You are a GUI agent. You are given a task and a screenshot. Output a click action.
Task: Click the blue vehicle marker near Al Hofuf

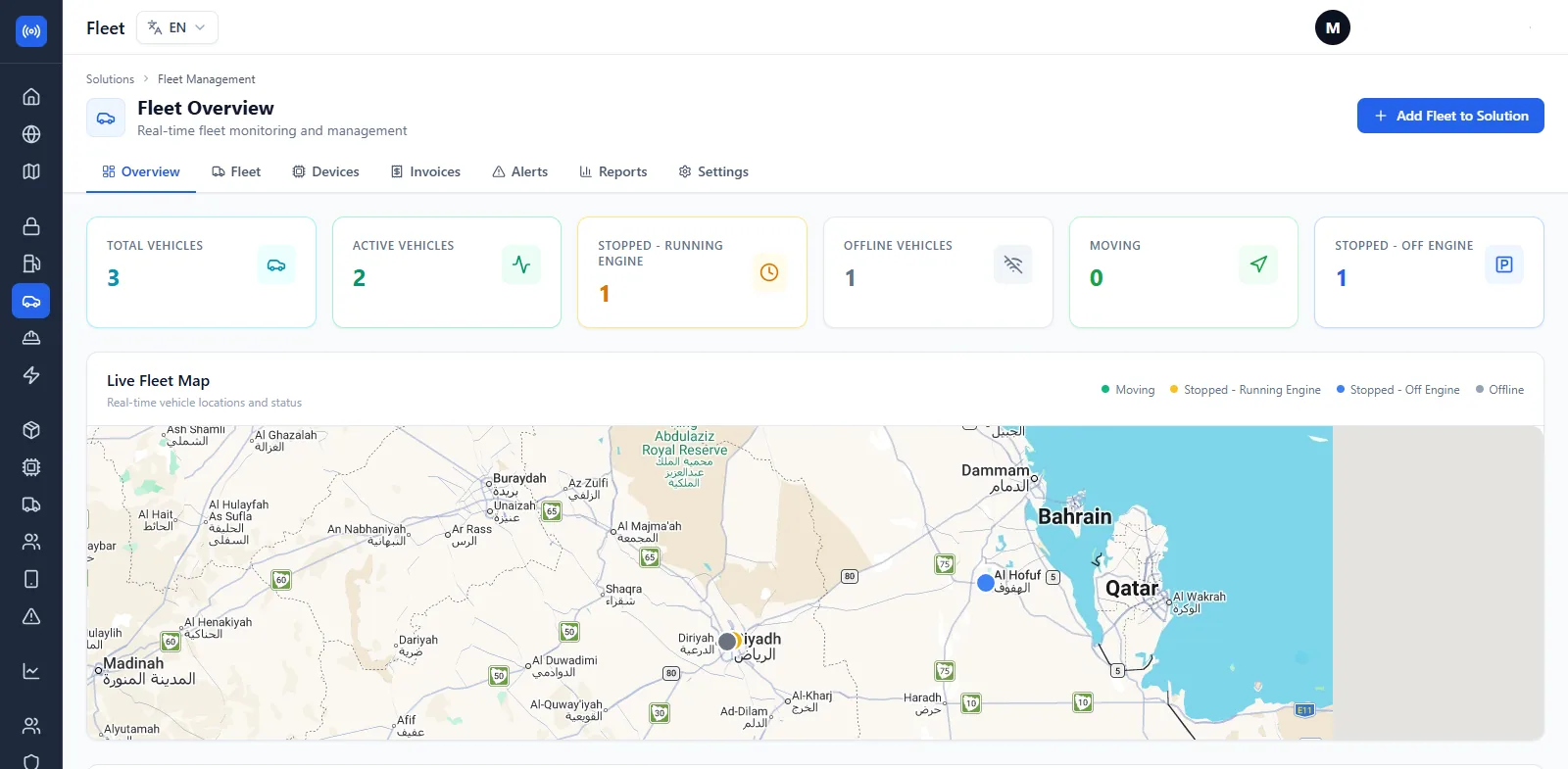click(986, 583)
